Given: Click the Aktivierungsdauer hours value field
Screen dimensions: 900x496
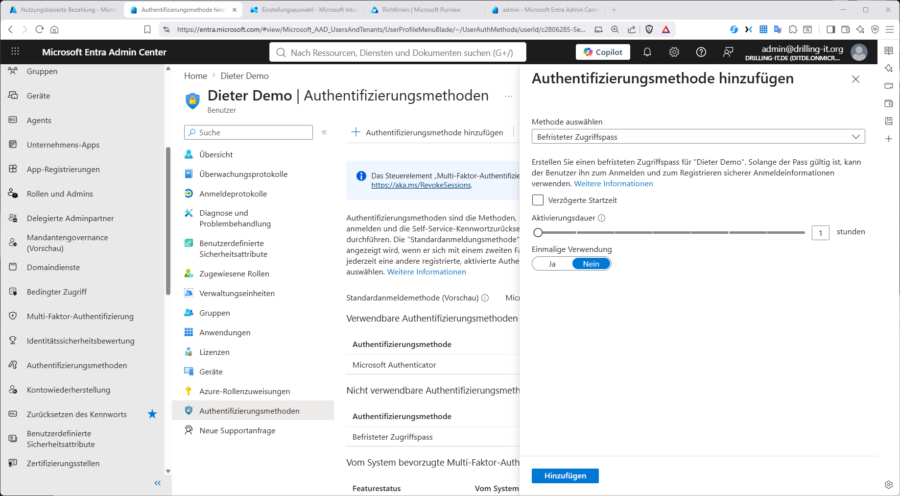Looking at the screenshot, I should (x=820, y=232).
